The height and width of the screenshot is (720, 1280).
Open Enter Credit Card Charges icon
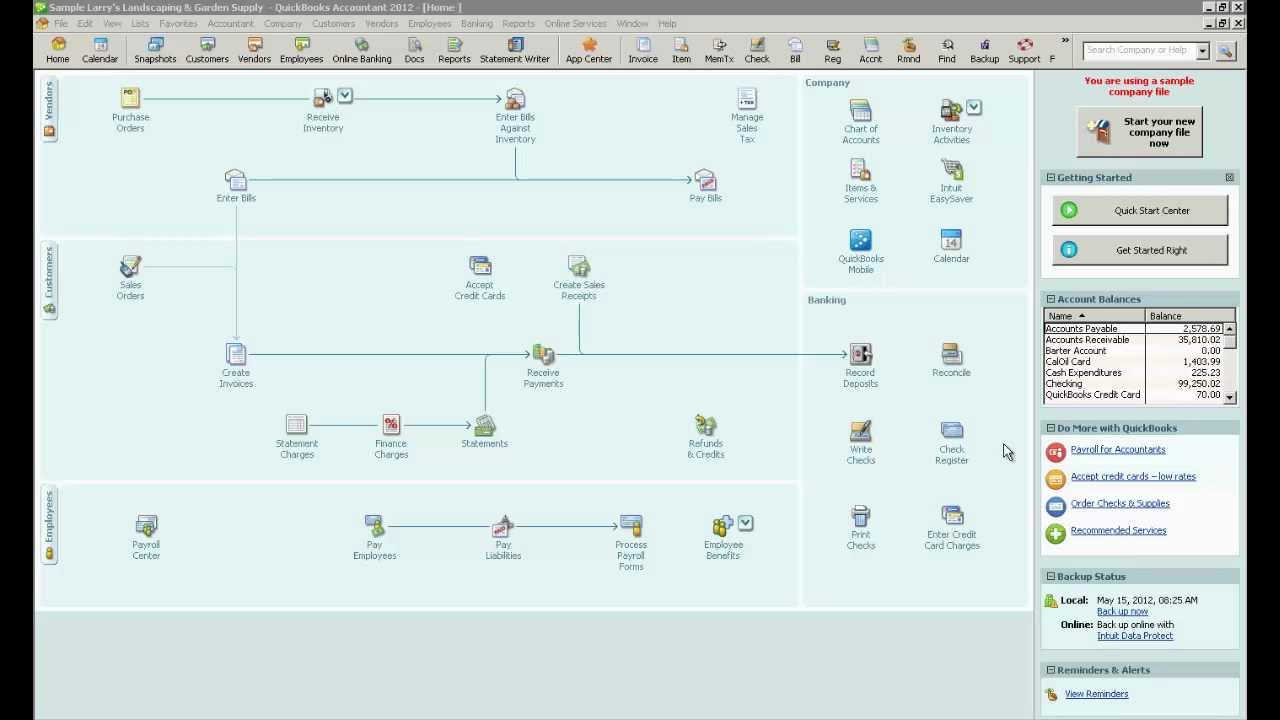pos(951,516)
